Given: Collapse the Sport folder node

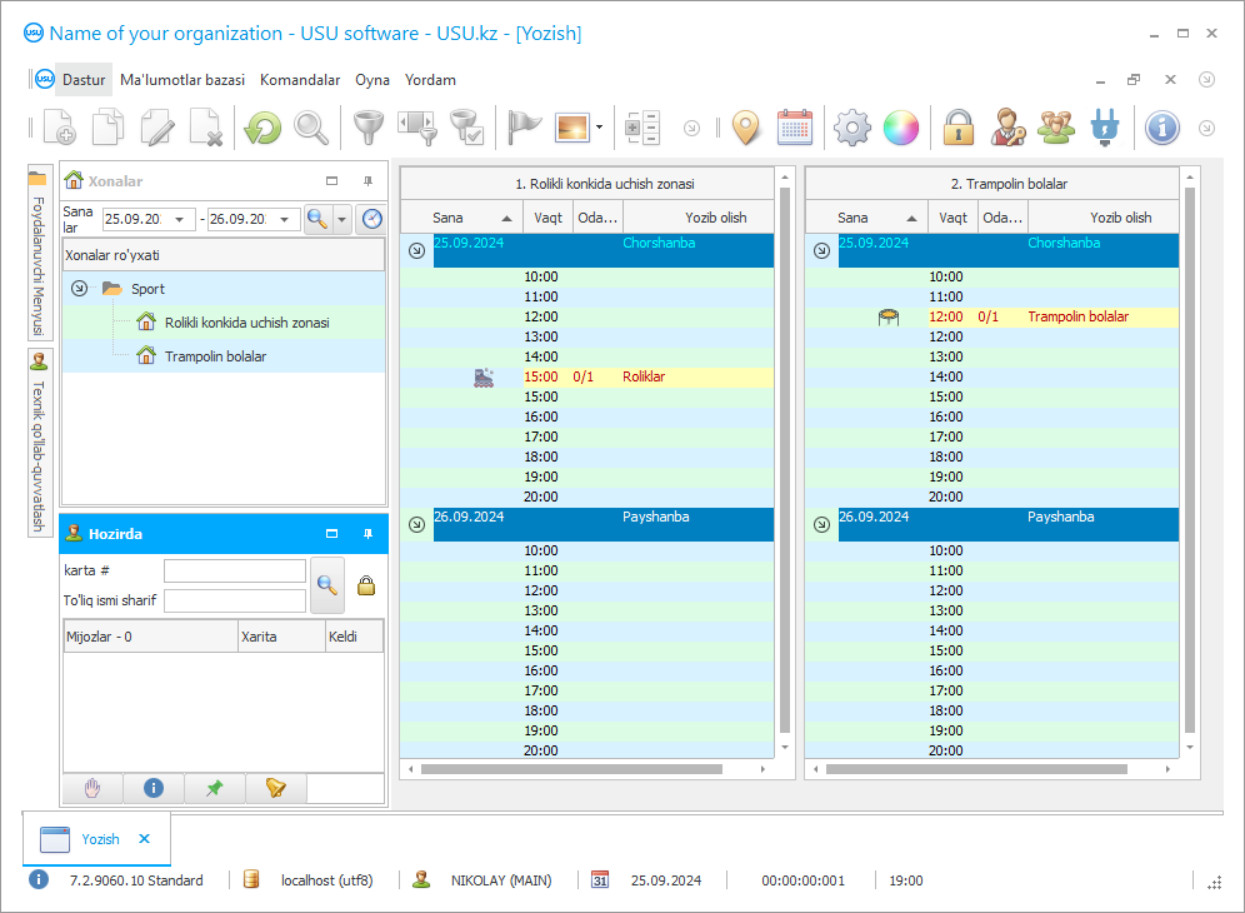Looking at the screenshot, I should coord(79,289).
